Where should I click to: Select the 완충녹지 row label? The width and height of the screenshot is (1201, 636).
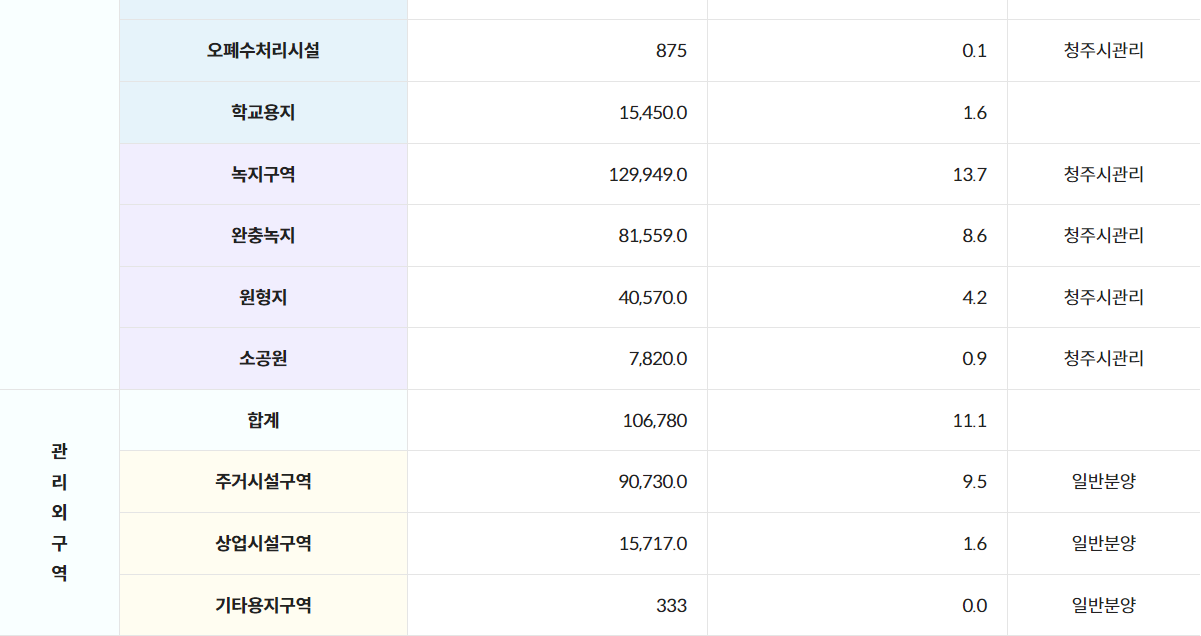tap(263, 236)
